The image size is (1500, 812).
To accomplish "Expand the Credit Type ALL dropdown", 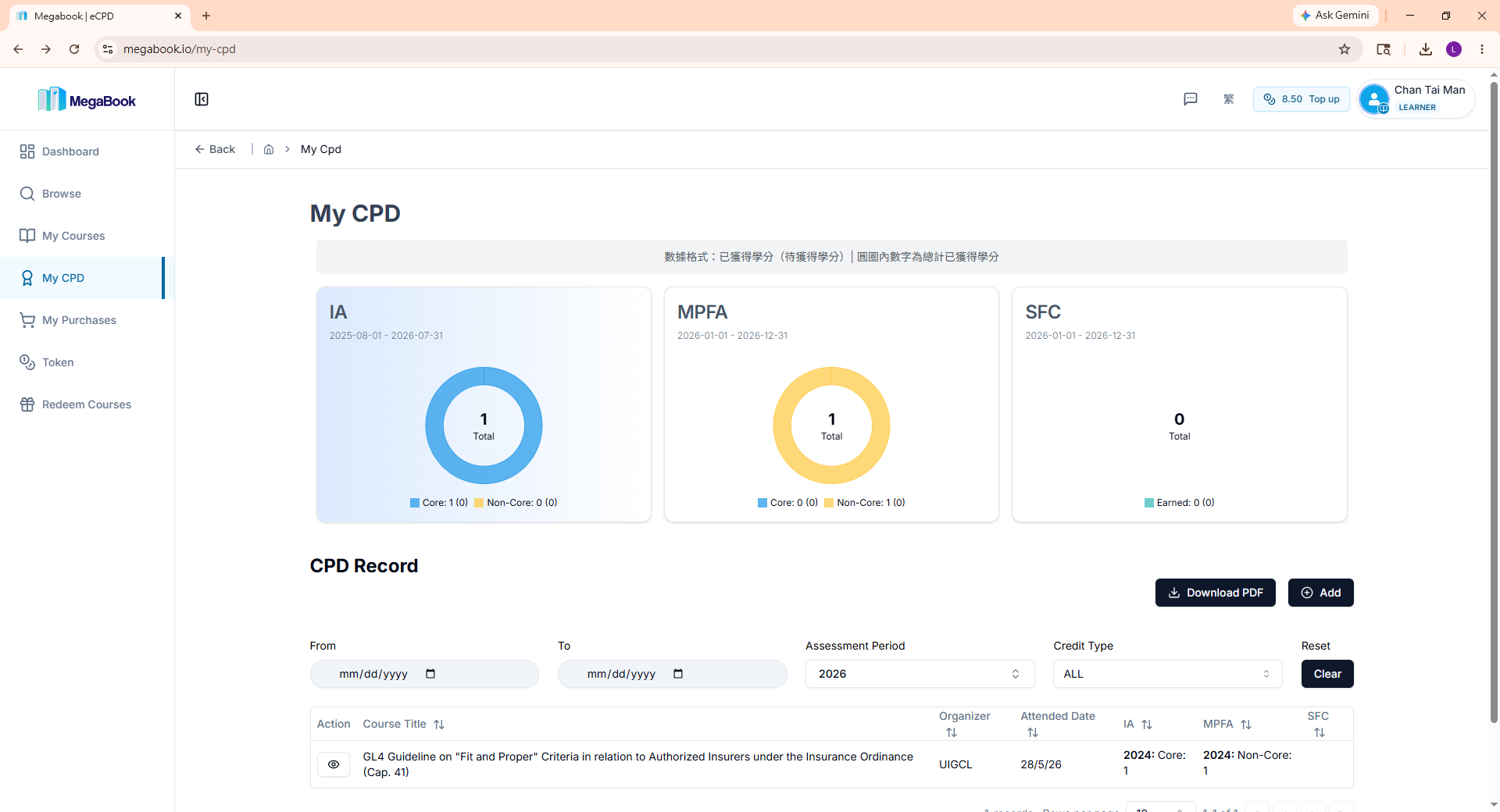I will 1167,674.
